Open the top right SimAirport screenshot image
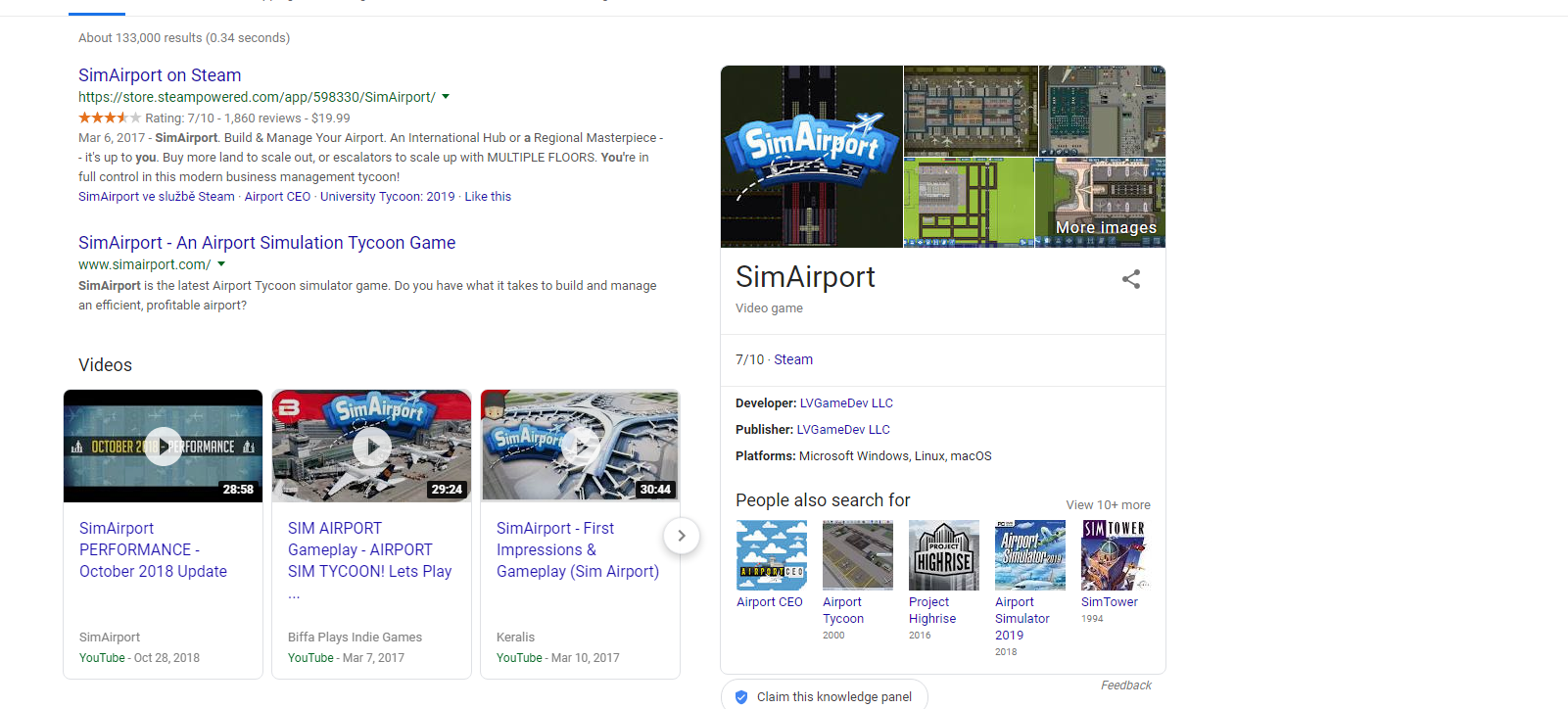Image resolution: width=1568 pixels, height=709 pixels. pos(1102,111)
